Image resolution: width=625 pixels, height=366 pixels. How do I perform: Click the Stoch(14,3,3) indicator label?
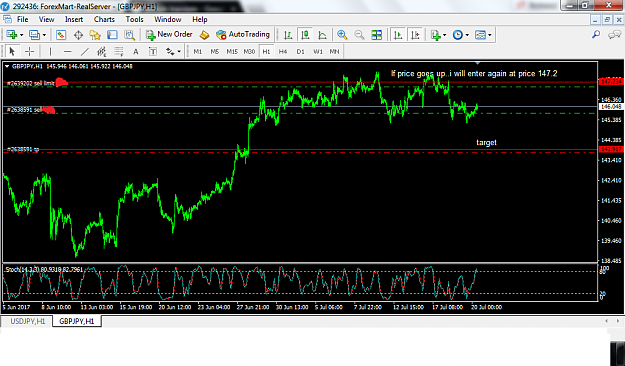click(44, 270)
